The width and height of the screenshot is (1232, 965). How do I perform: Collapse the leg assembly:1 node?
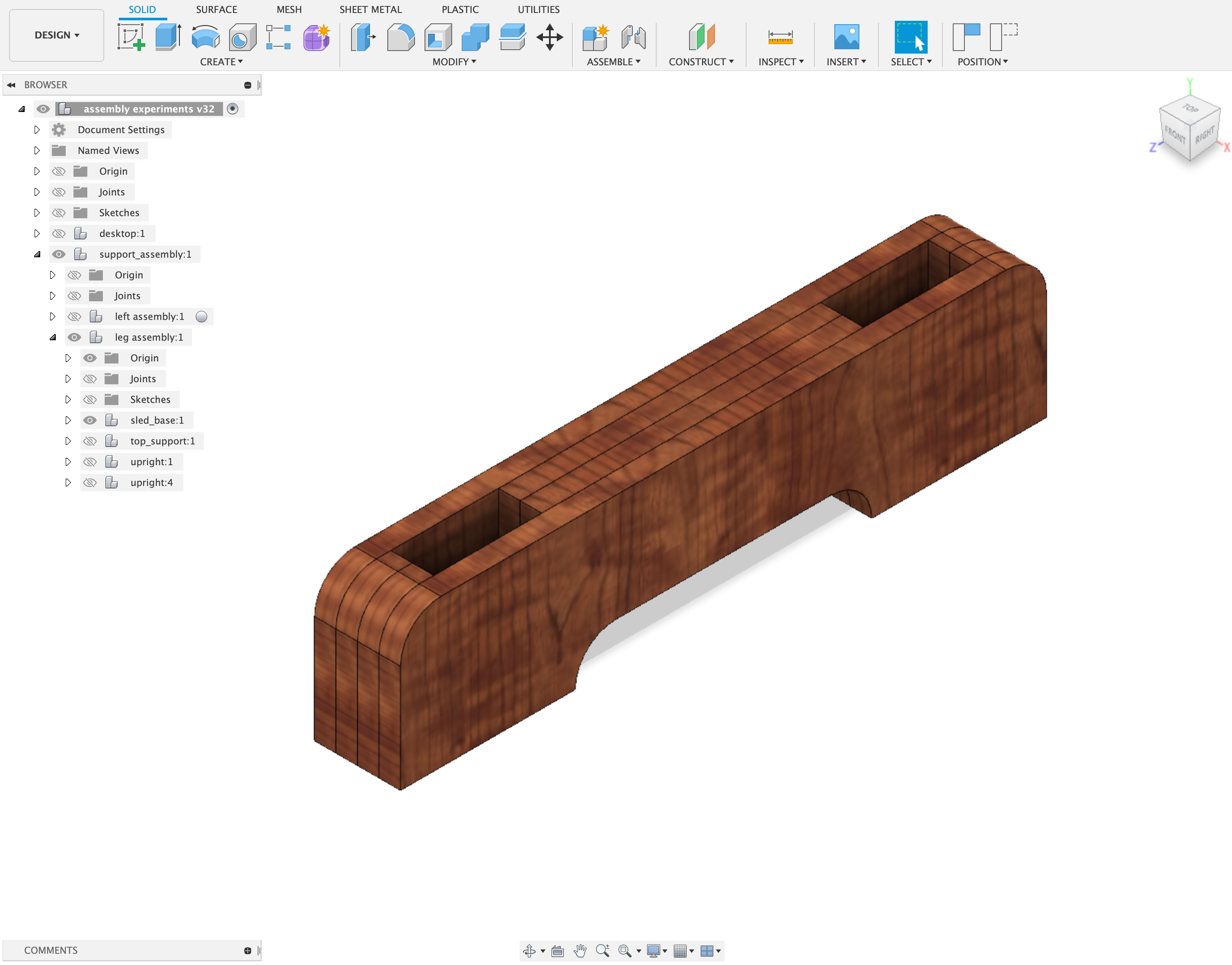(x=53, y=337)
